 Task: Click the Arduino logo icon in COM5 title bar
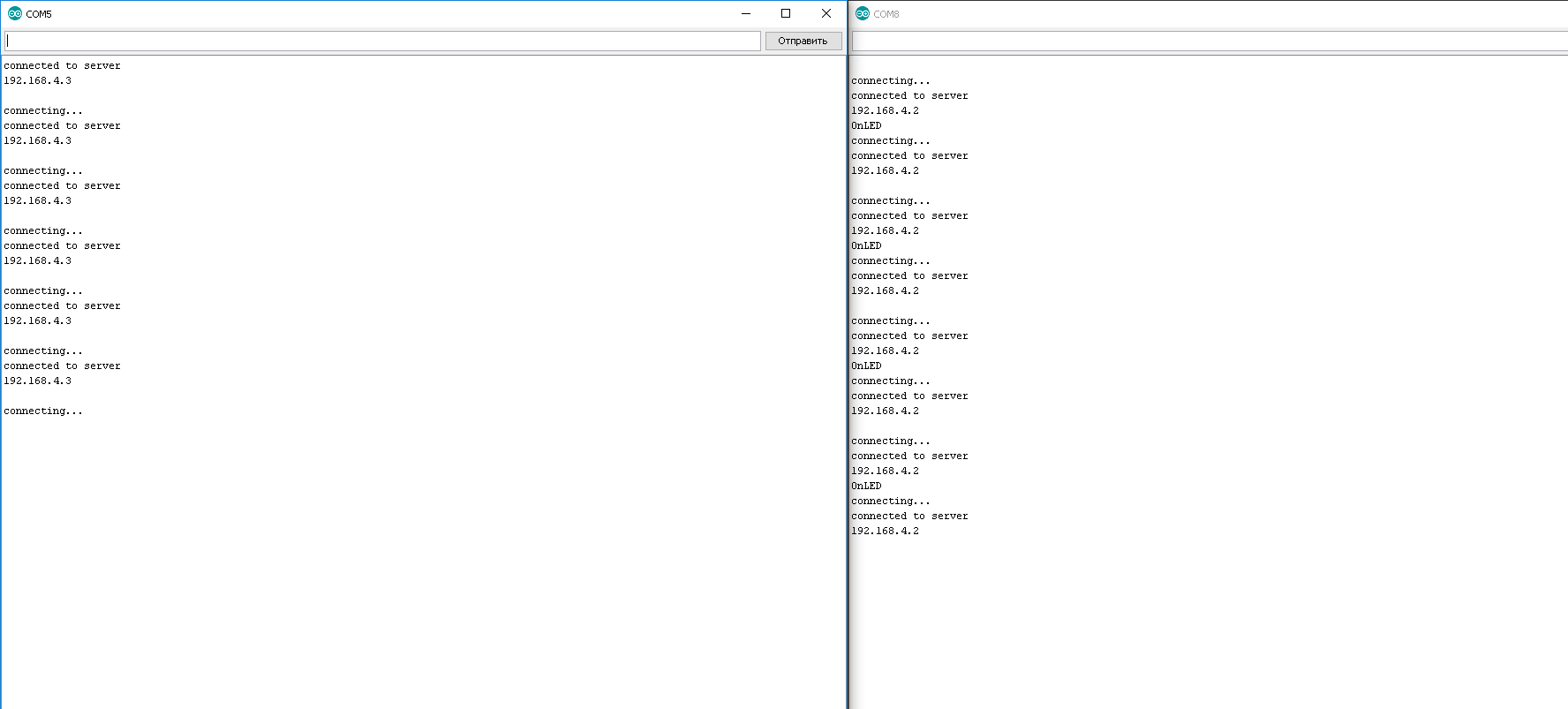click(x=15, y=13)
